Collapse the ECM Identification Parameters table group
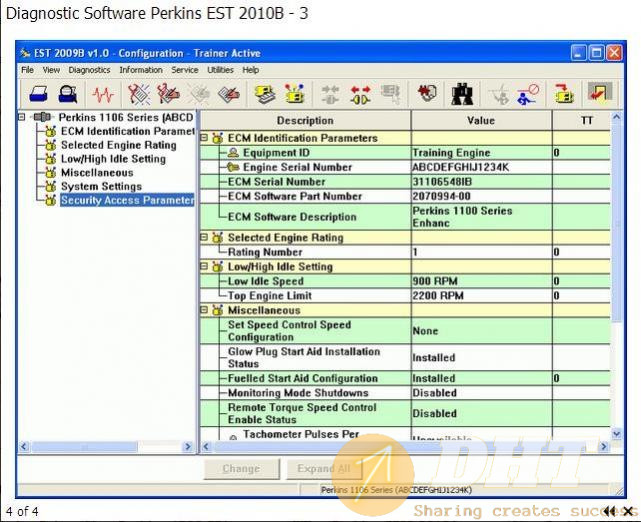Image resolution: width=641 pixels, height=522 pixels. click(204, 138)
